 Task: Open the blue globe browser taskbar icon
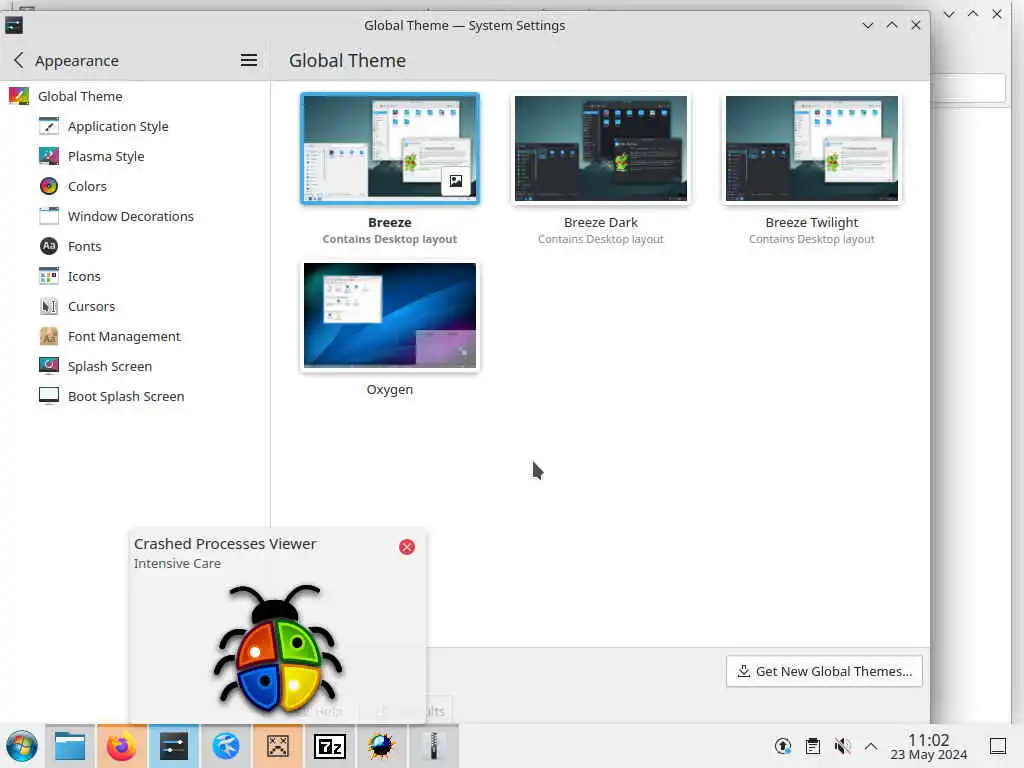(x=226, y=746)
